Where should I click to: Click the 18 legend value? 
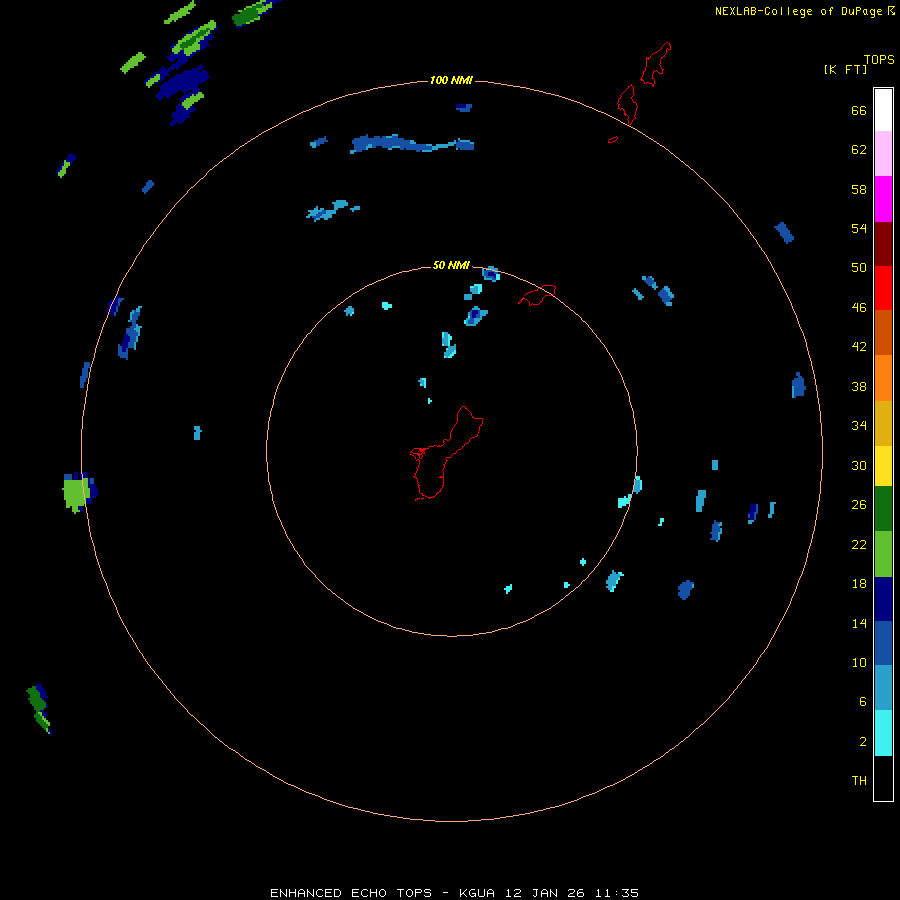coord(859,584)
